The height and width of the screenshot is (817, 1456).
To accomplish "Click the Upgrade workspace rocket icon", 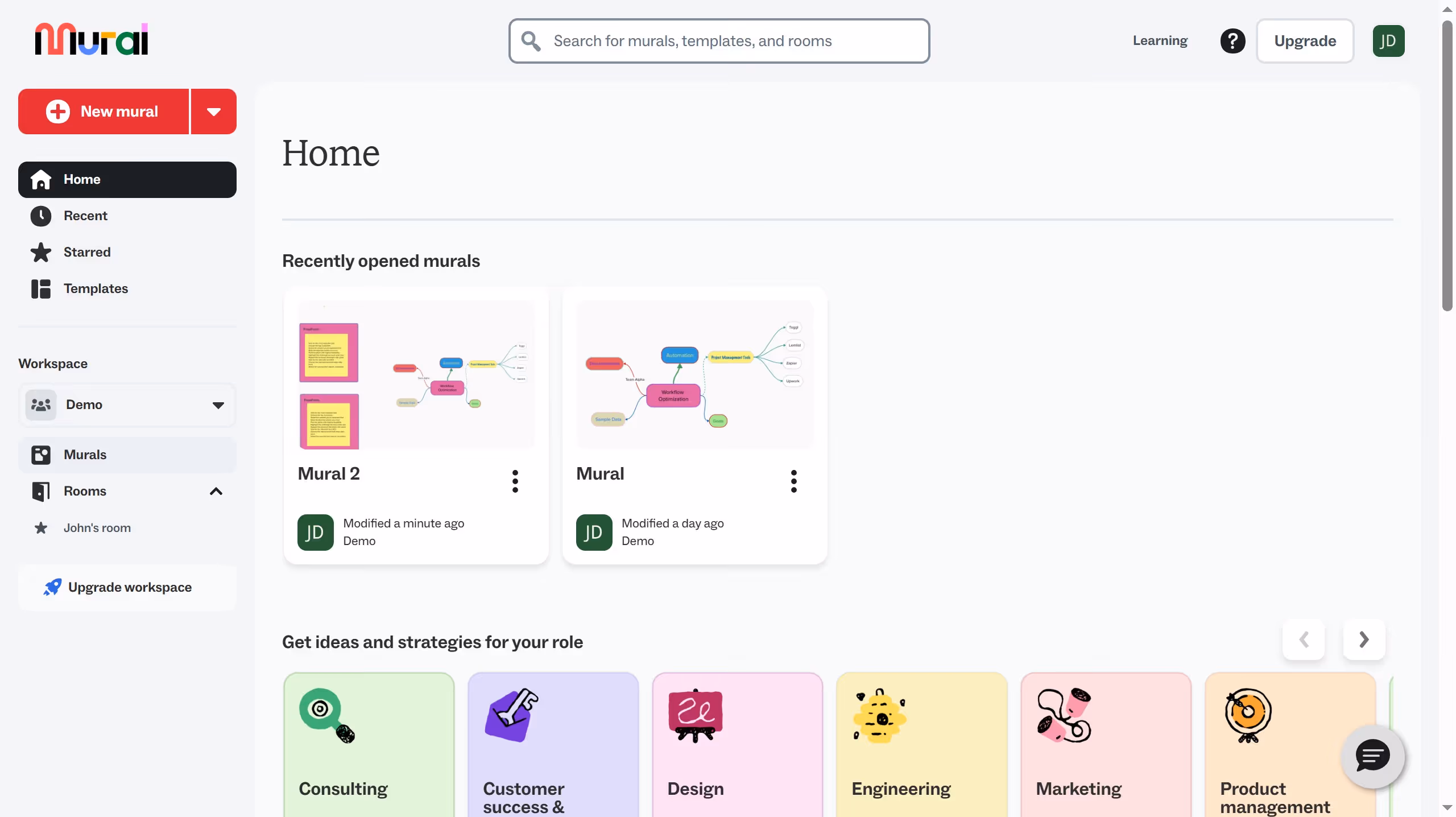I will [x=52, y=587].
